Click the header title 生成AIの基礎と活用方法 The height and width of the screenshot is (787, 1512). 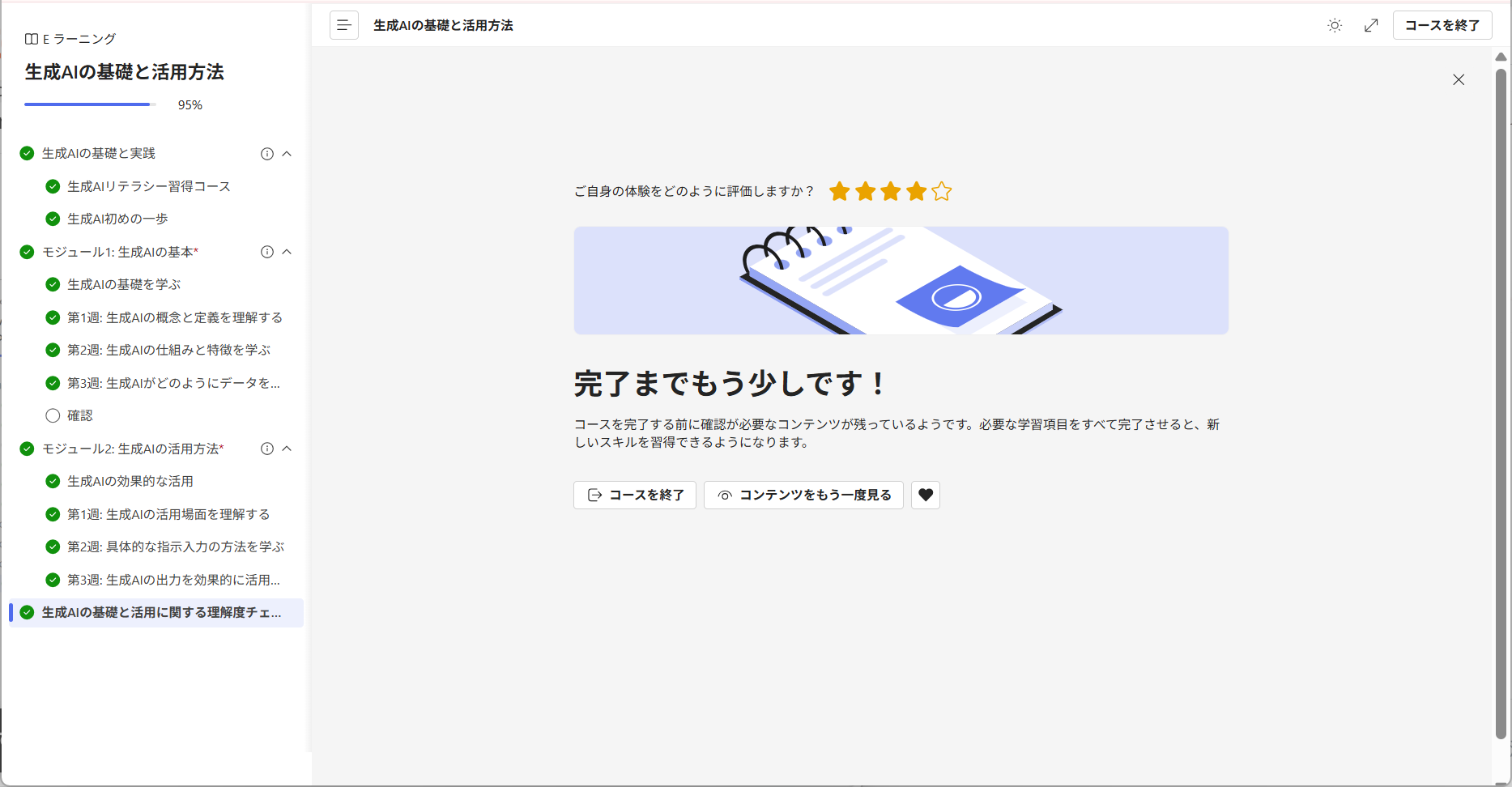[443, 25]
